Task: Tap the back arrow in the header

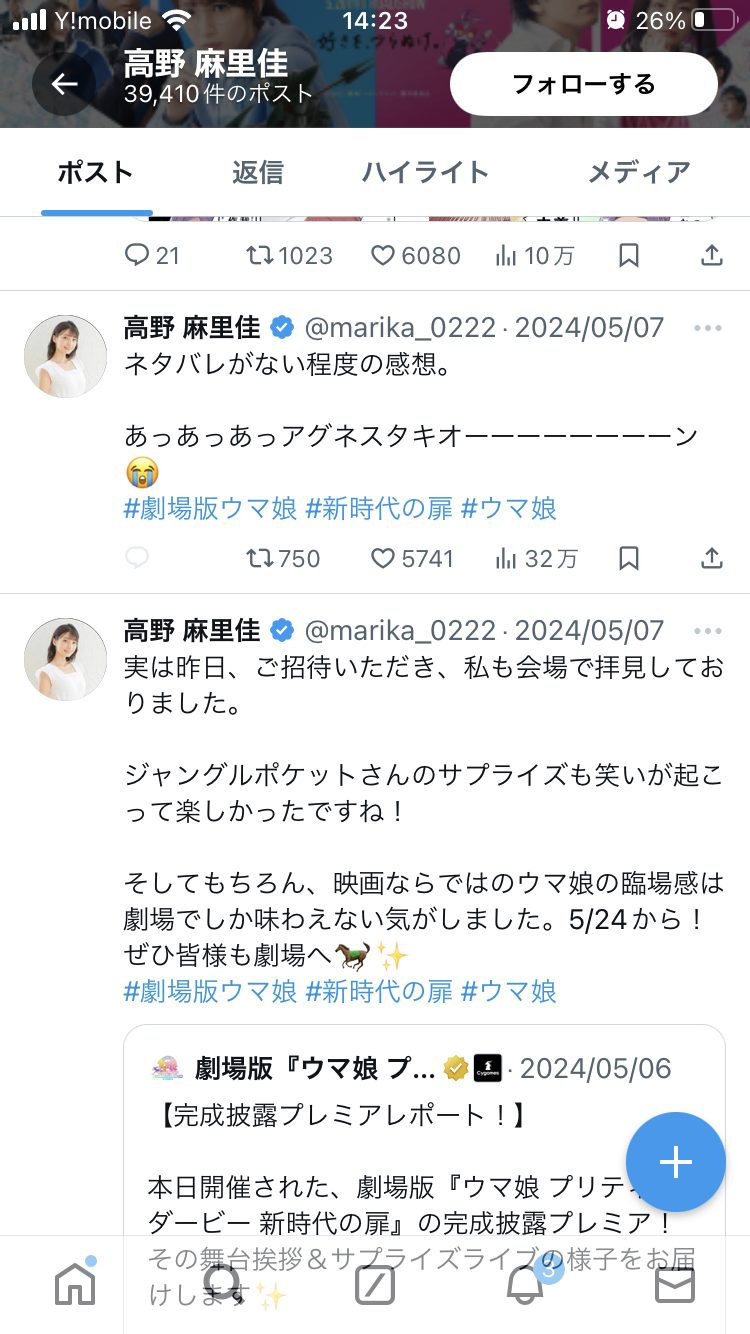Action: point(64,84)
